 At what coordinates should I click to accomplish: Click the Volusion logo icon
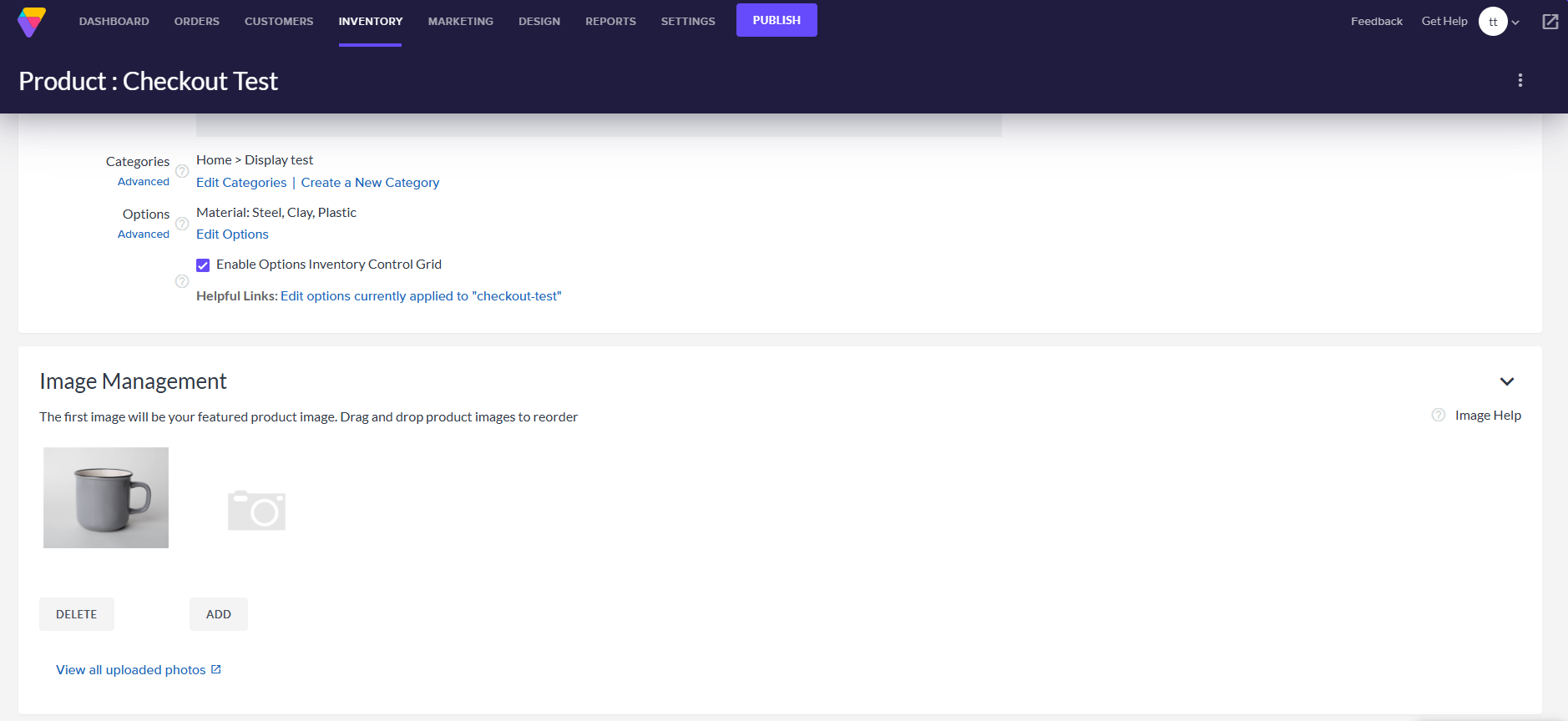32,22
